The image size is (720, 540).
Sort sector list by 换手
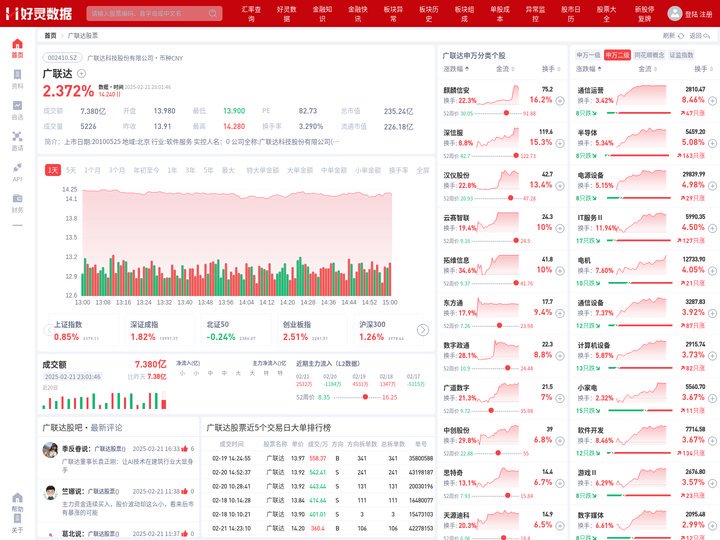(x=703, y=69)
